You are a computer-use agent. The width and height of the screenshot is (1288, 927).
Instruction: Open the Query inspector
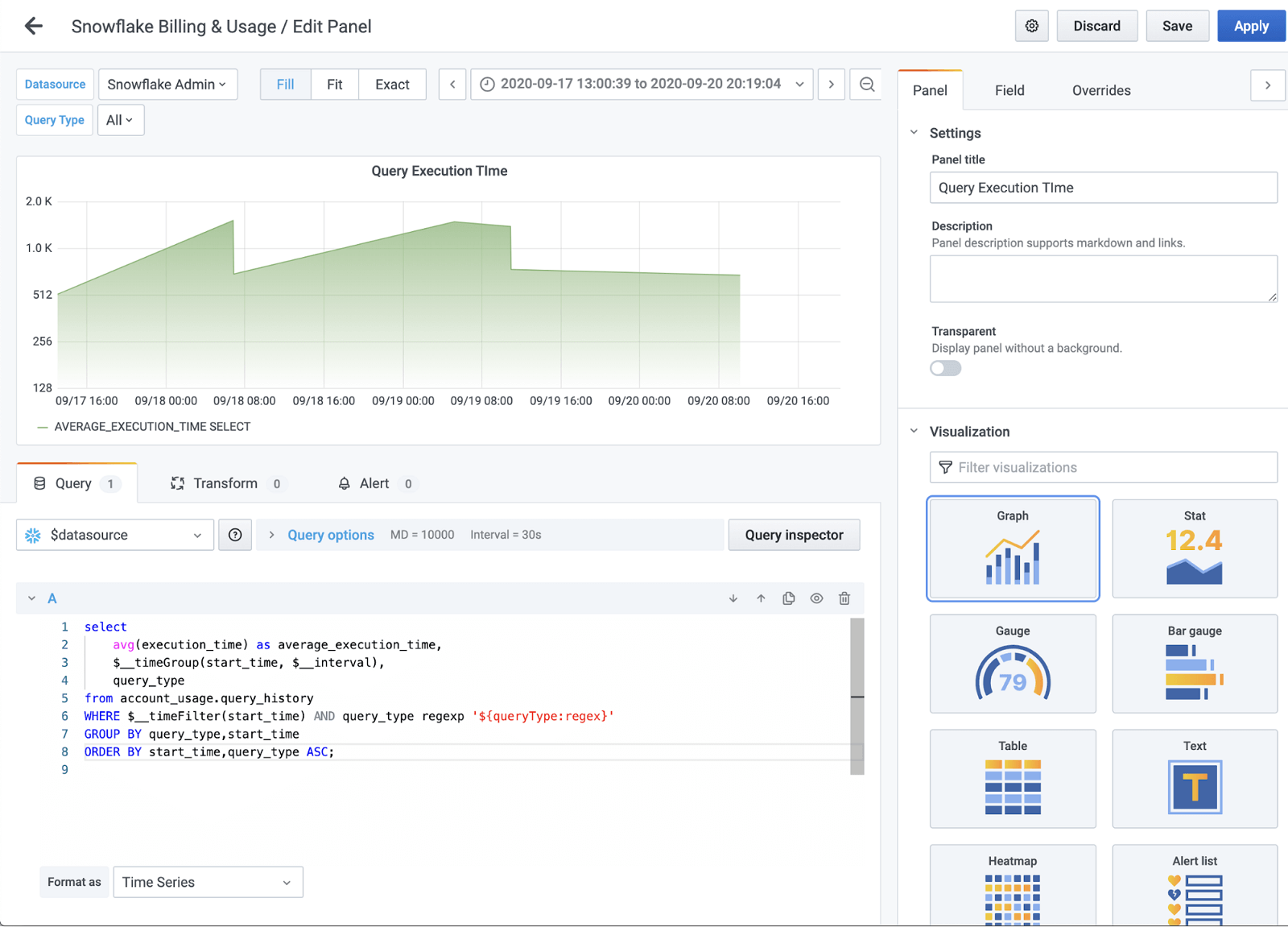[x=794, y=534]
